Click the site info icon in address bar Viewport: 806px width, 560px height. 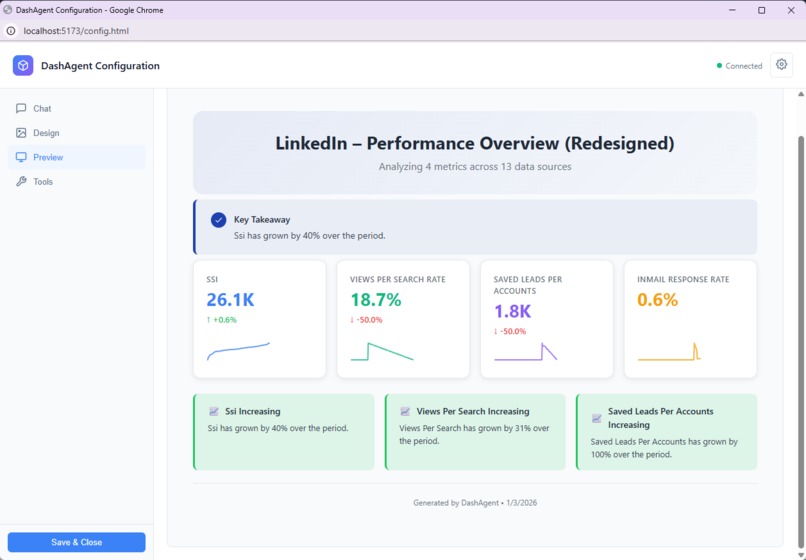point(11,31)
